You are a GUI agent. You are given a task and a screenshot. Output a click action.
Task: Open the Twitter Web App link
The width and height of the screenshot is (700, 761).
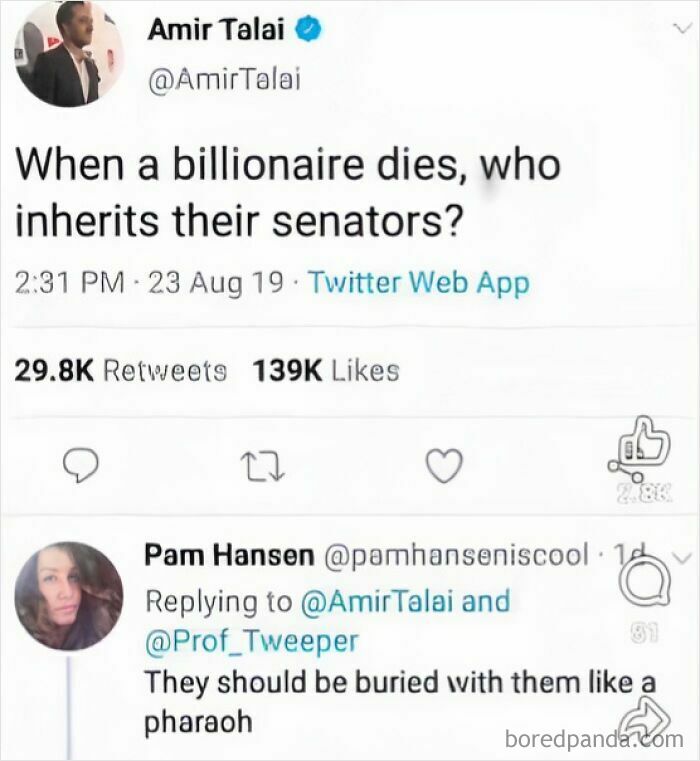tap(418, 283)
